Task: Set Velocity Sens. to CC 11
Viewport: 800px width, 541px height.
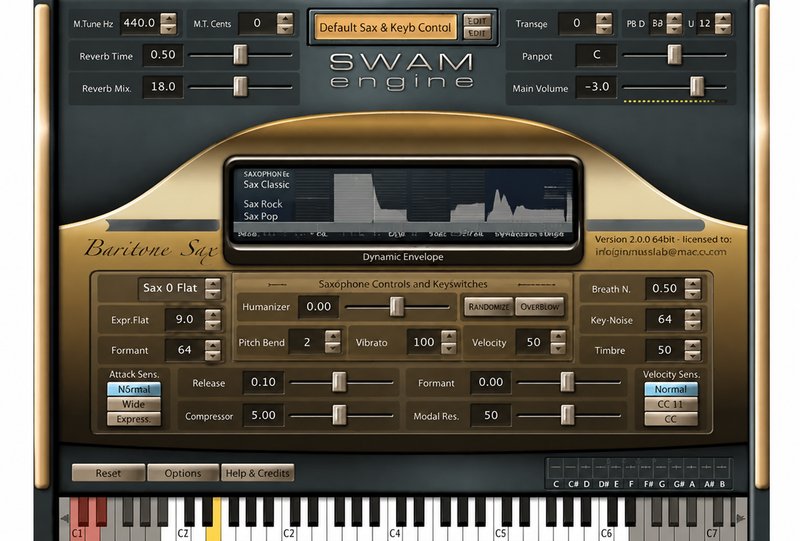Action: pyautogui.click(x=670, y=404)
